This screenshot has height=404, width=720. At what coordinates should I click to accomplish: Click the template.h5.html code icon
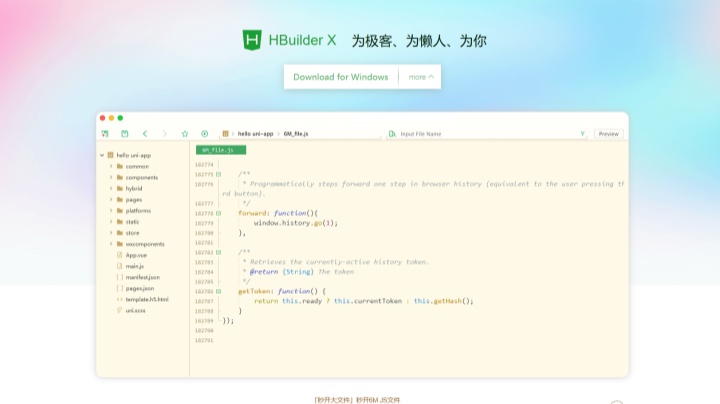120,299
